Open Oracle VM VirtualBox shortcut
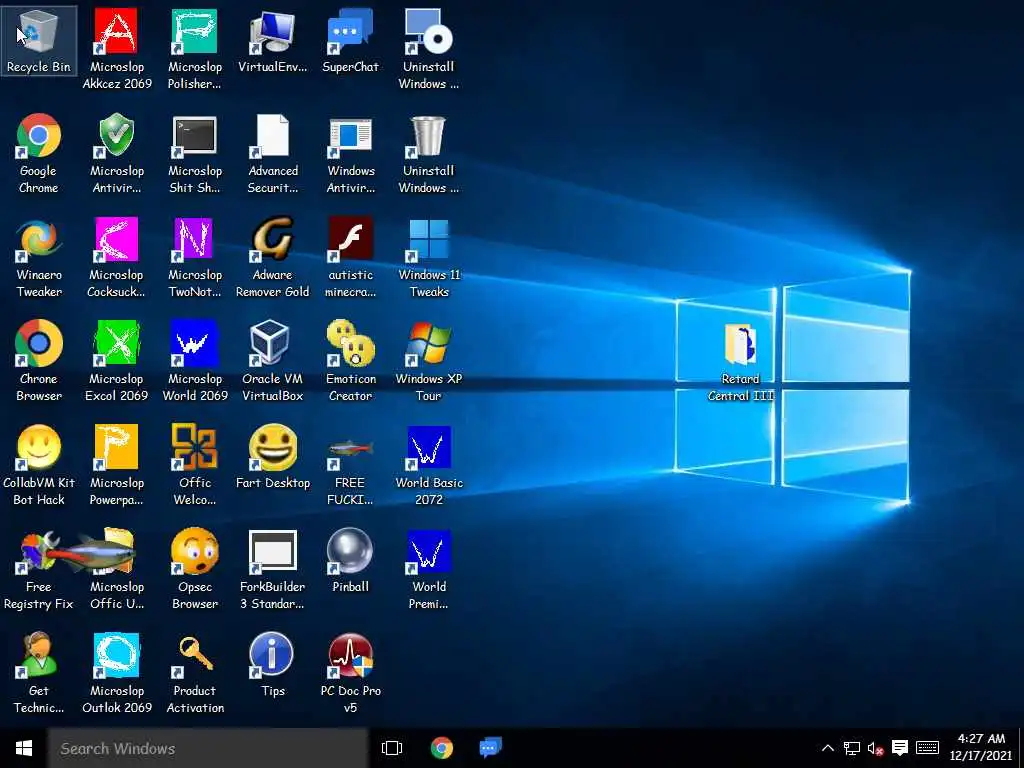The image size is (1024, 768). [x=272, y=360]
